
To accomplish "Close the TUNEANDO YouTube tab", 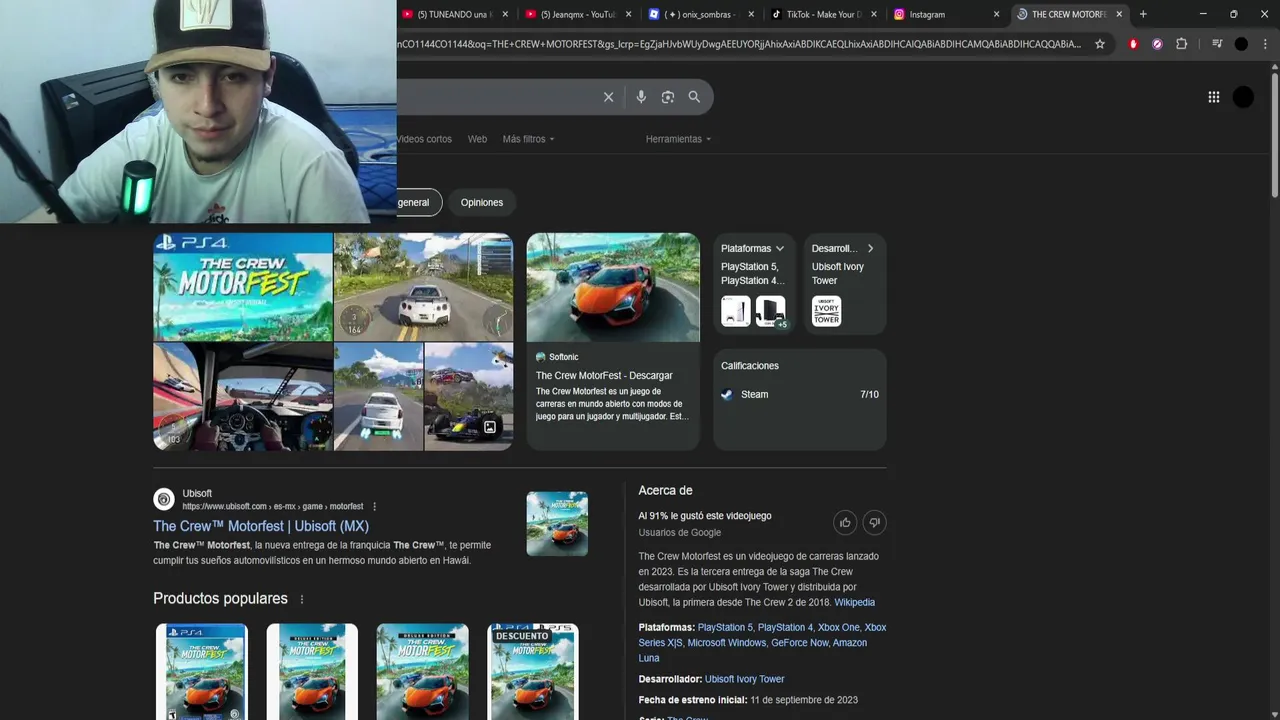I will click(505, 14).
